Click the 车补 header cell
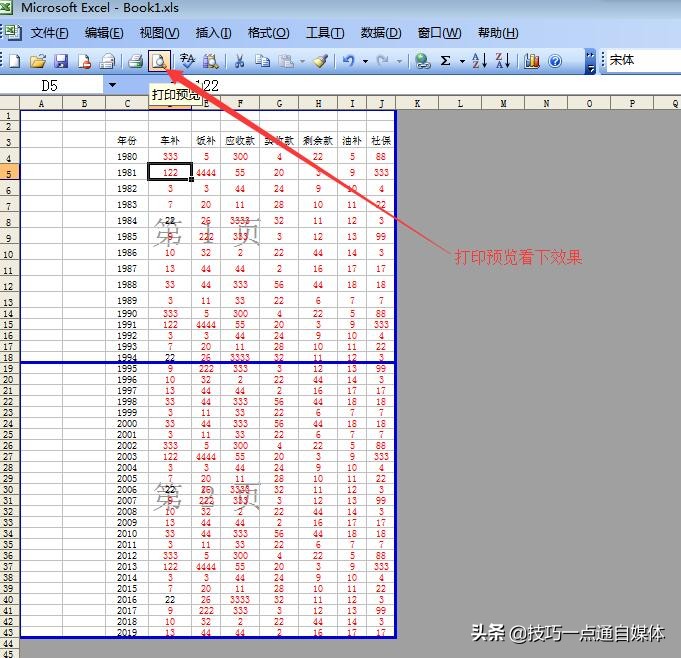Viewport: 681px width, 658px height. click(170, 140)
